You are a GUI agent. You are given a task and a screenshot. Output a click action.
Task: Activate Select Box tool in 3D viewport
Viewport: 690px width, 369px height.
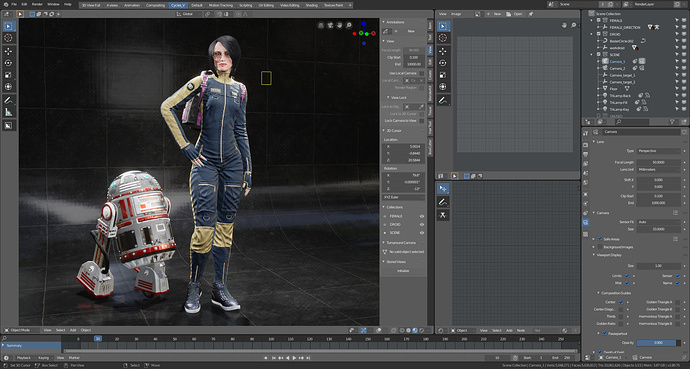tap(8, 26)
